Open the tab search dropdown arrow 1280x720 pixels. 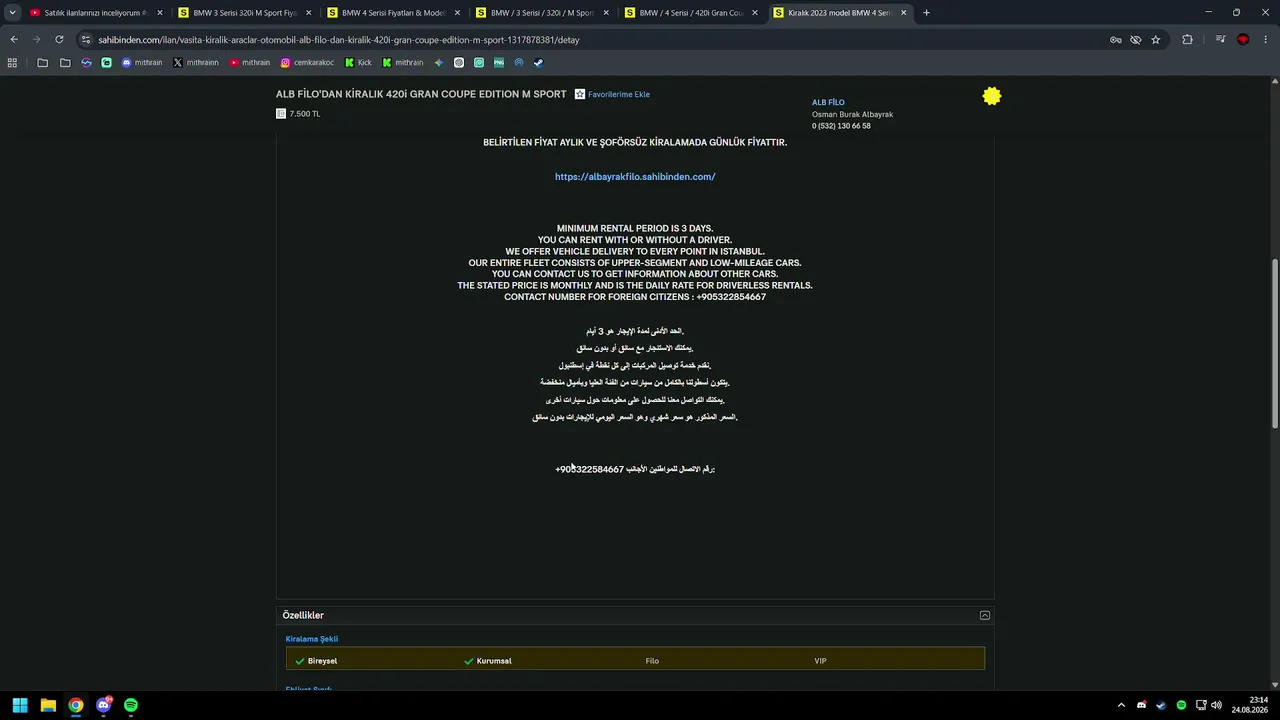point(12,13)
